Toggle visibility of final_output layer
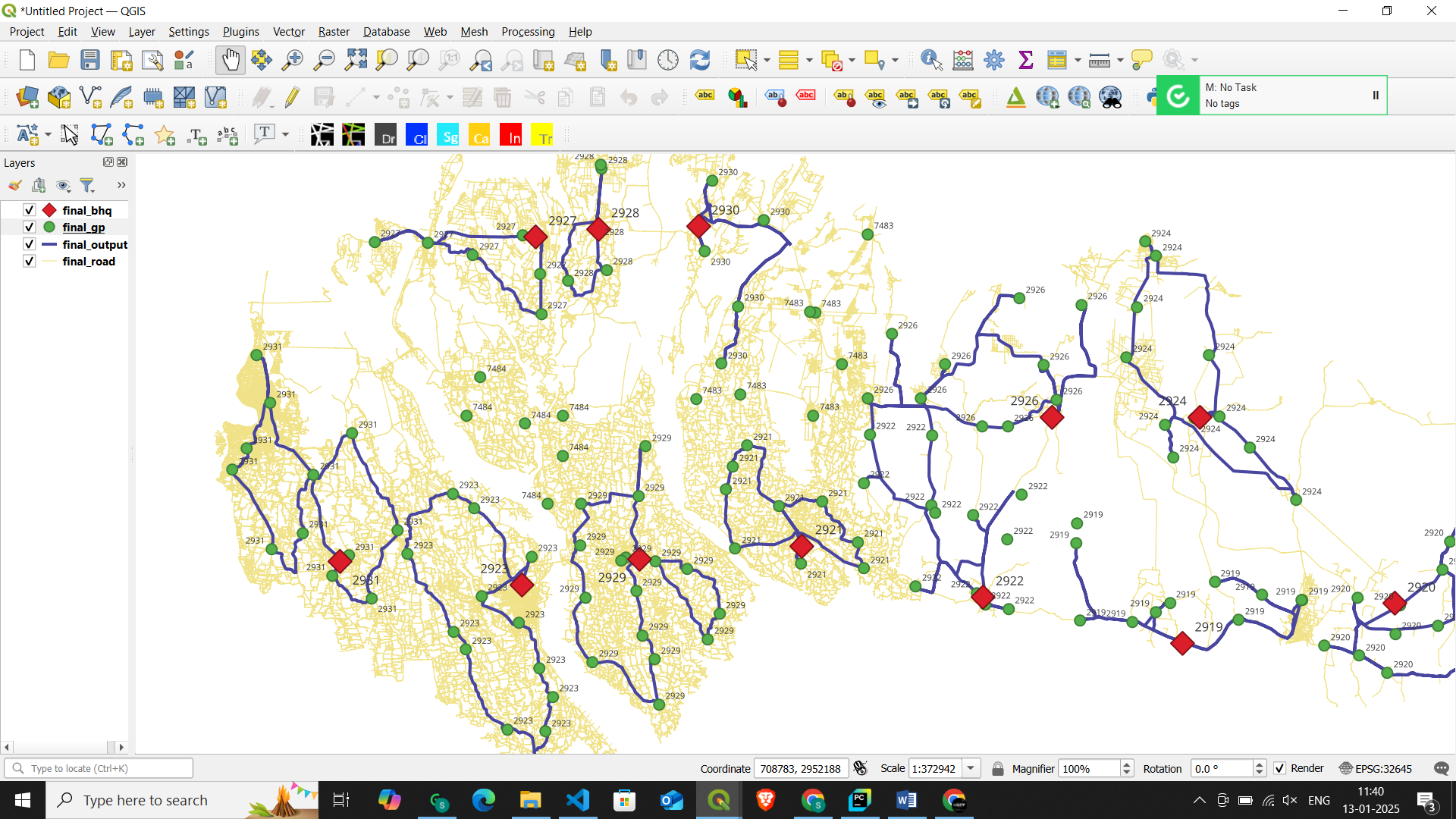This screenshot has height=819, width=1456. [29, 244]
